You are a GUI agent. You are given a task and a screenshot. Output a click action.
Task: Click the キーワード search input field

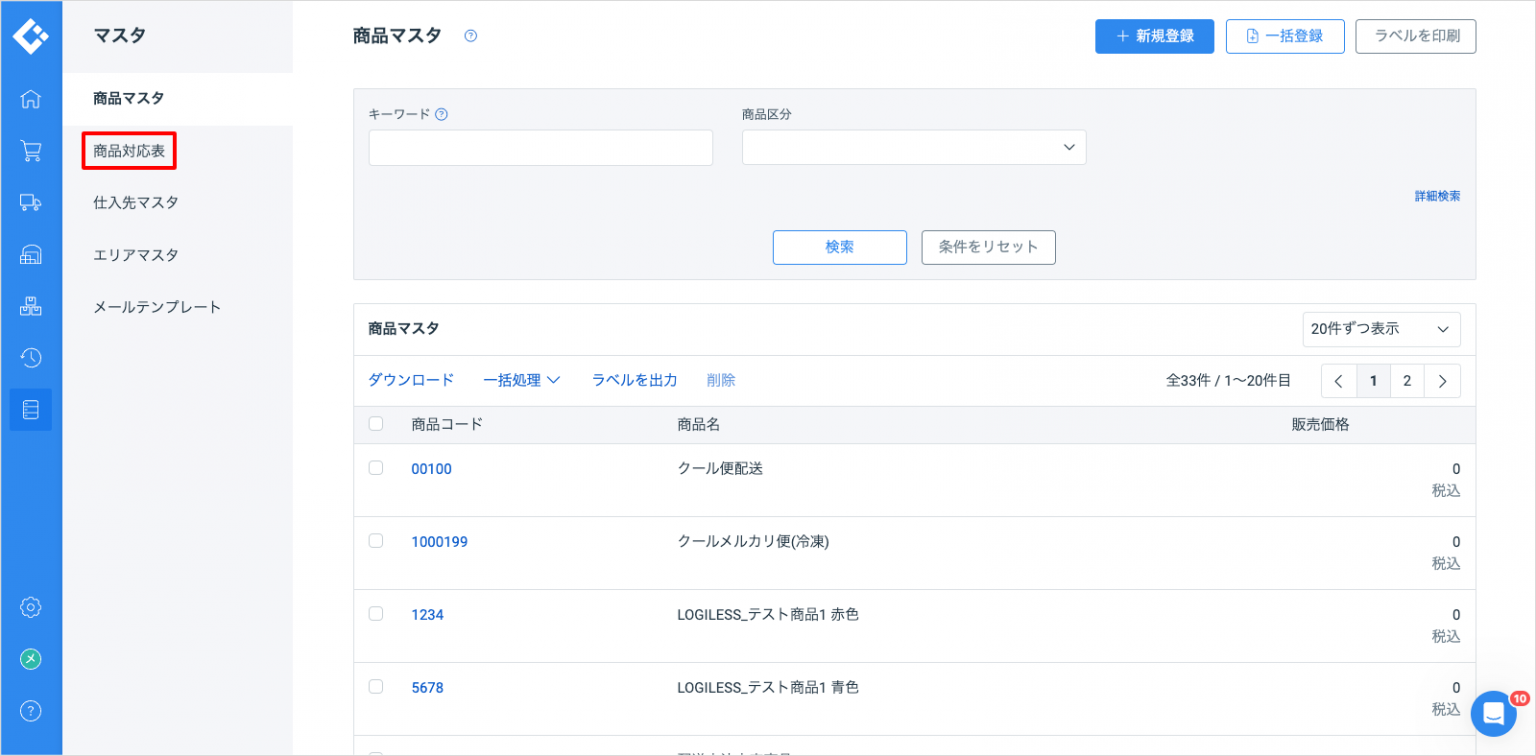(x=540, y=148)
